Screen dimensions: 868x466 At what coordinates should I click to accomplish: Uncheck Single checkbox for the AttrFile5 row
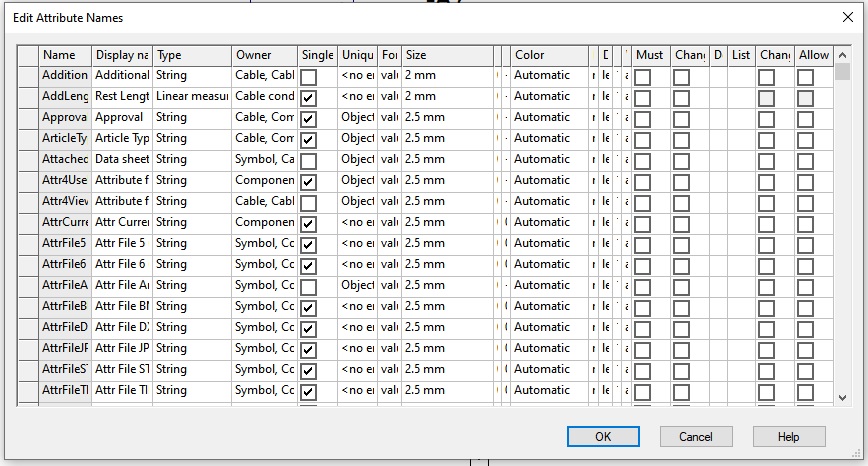click(308, 244)
